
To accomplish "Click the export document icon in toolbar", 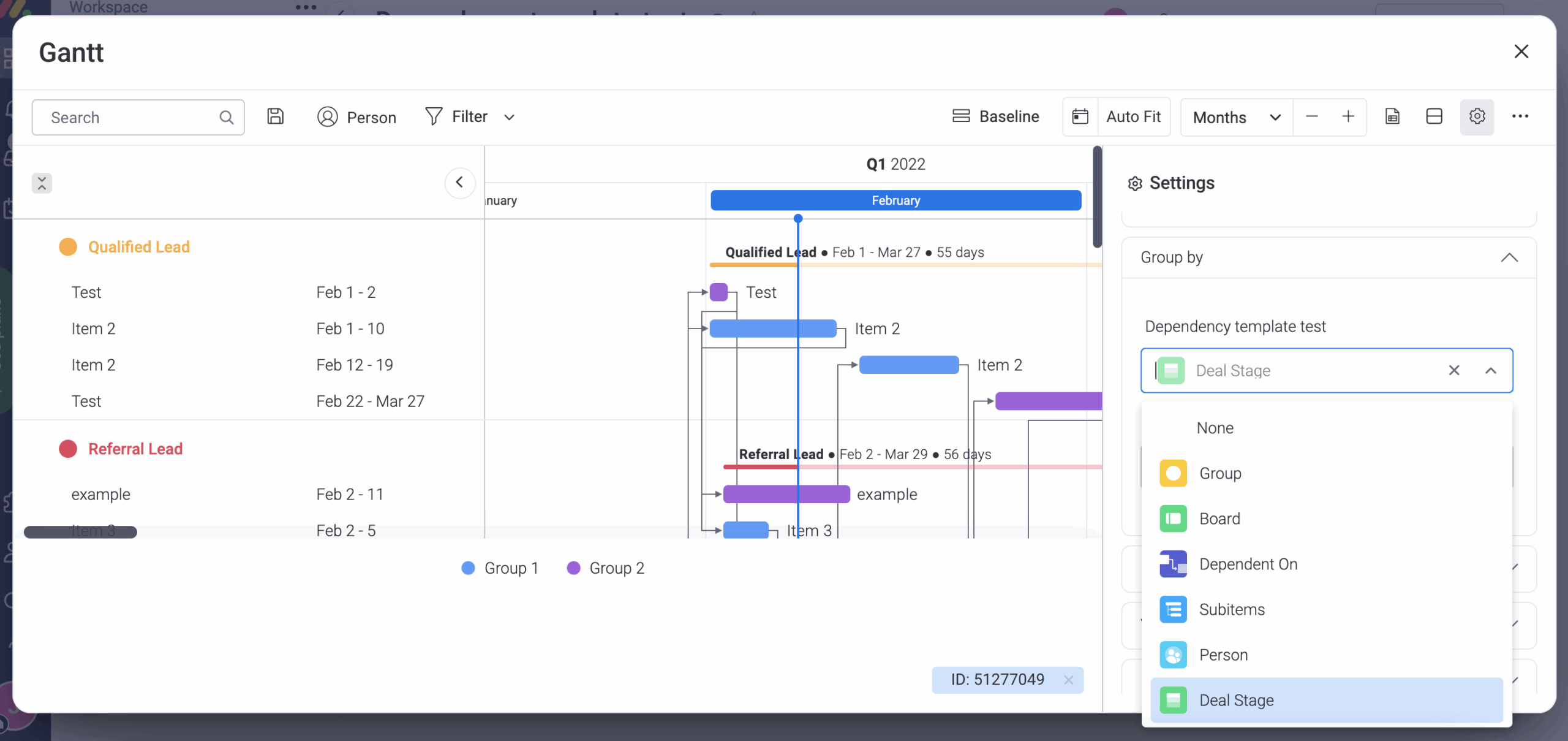I will [1392, 116].
